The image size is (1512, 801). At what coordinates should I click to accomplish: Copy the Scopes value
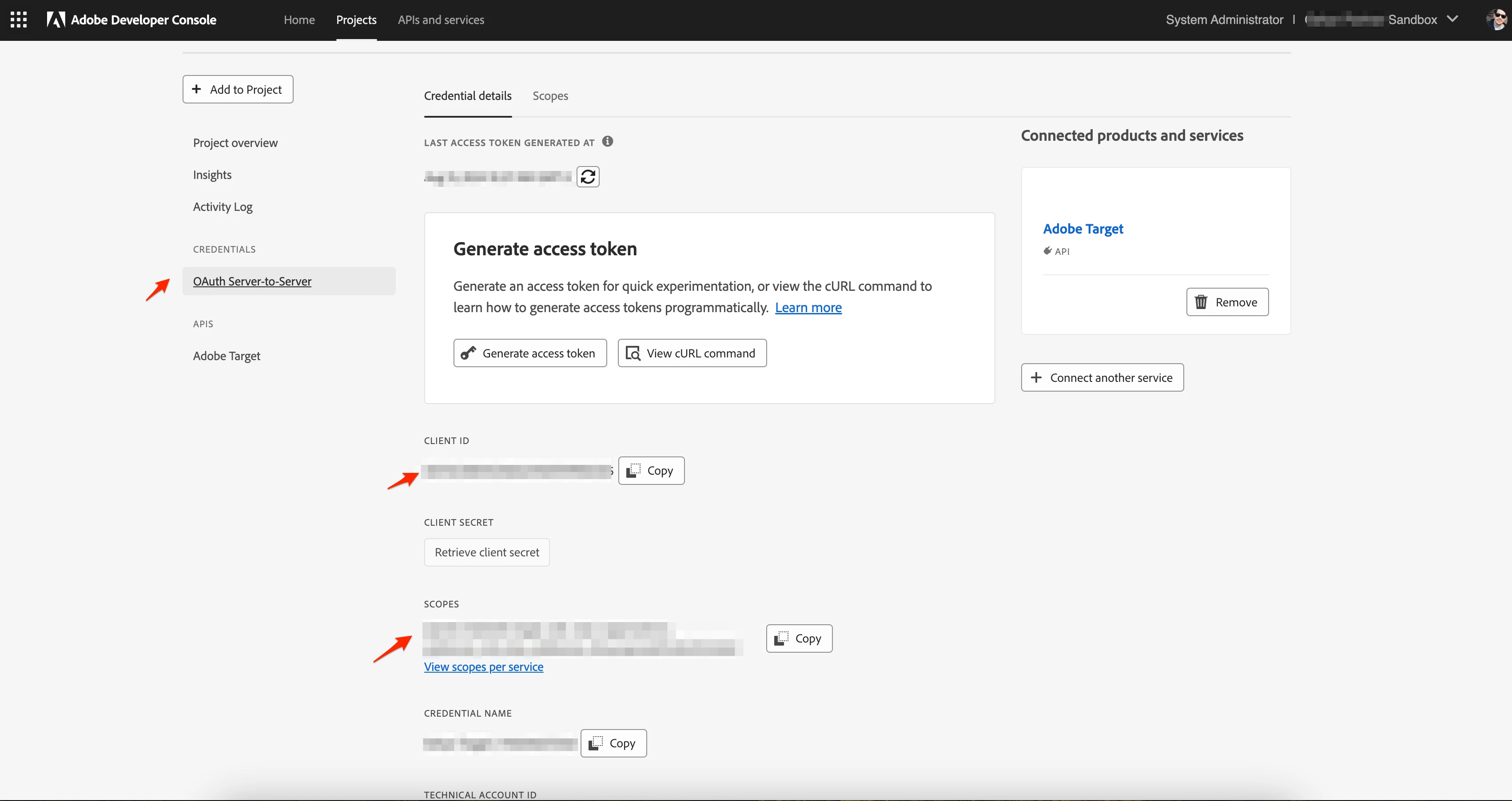[799, 638]
